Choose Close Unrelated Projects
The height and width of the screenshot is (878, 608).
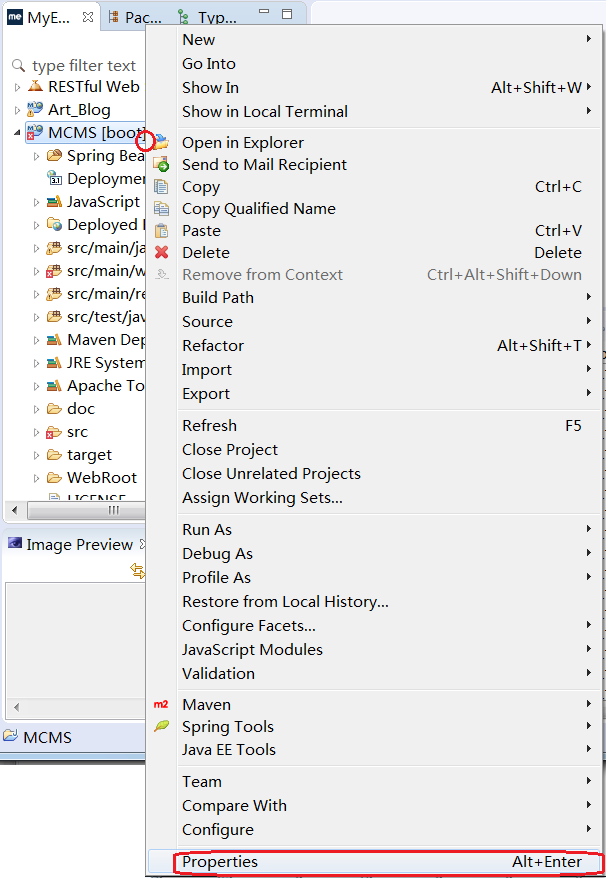point(376,474)
